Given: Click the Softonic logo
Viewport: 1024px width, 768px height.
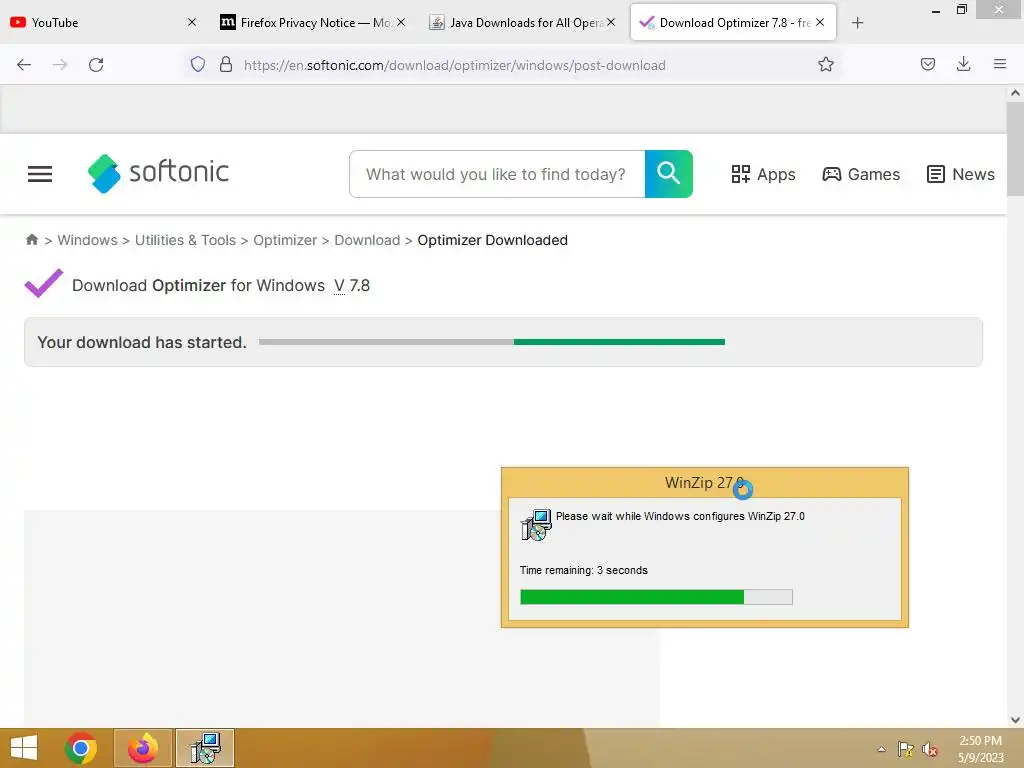Looking at the screenshot, I should [159, 173].
